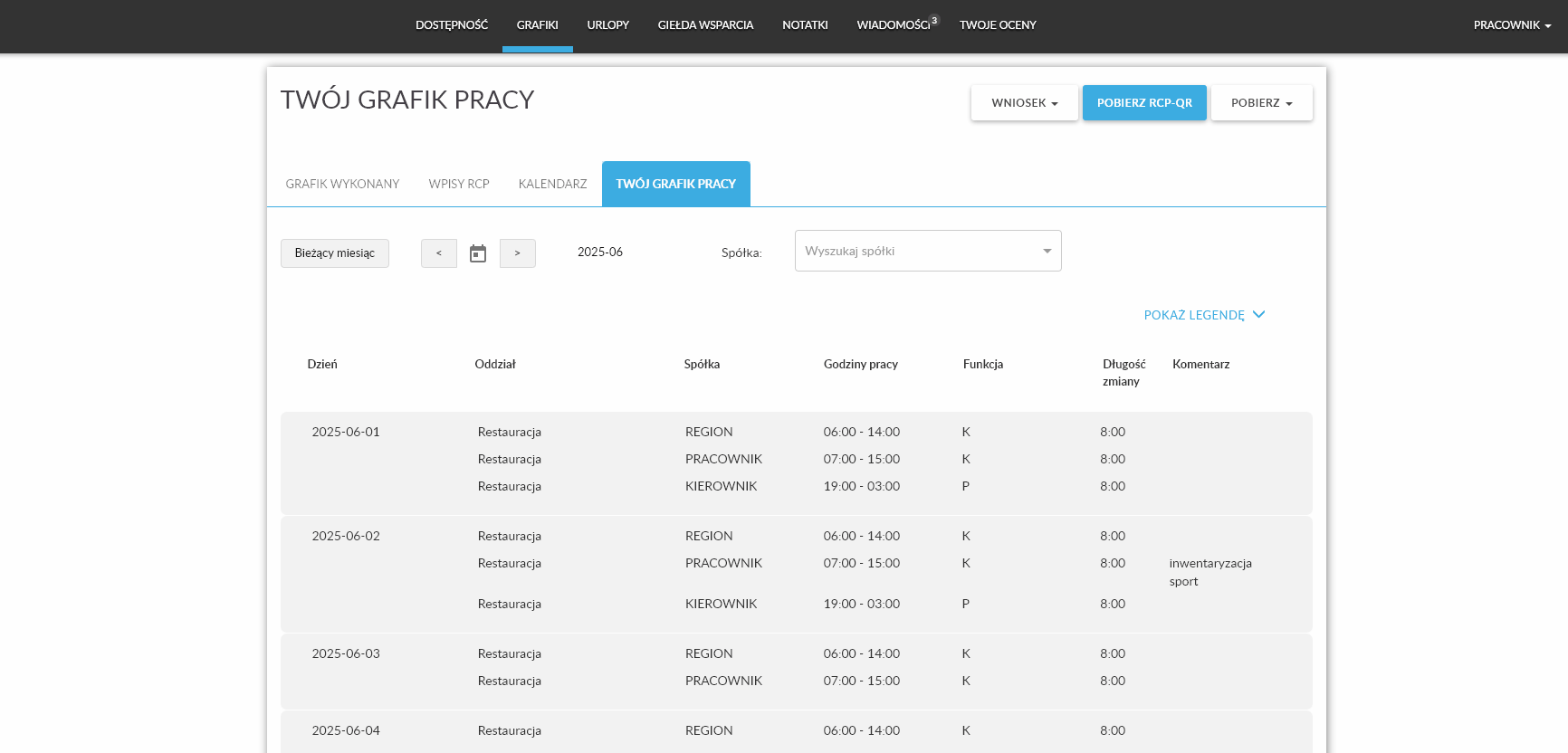The image size is (1568, 753).
Task: Navigate to Urlopy menu item
Action: (607, 25)
